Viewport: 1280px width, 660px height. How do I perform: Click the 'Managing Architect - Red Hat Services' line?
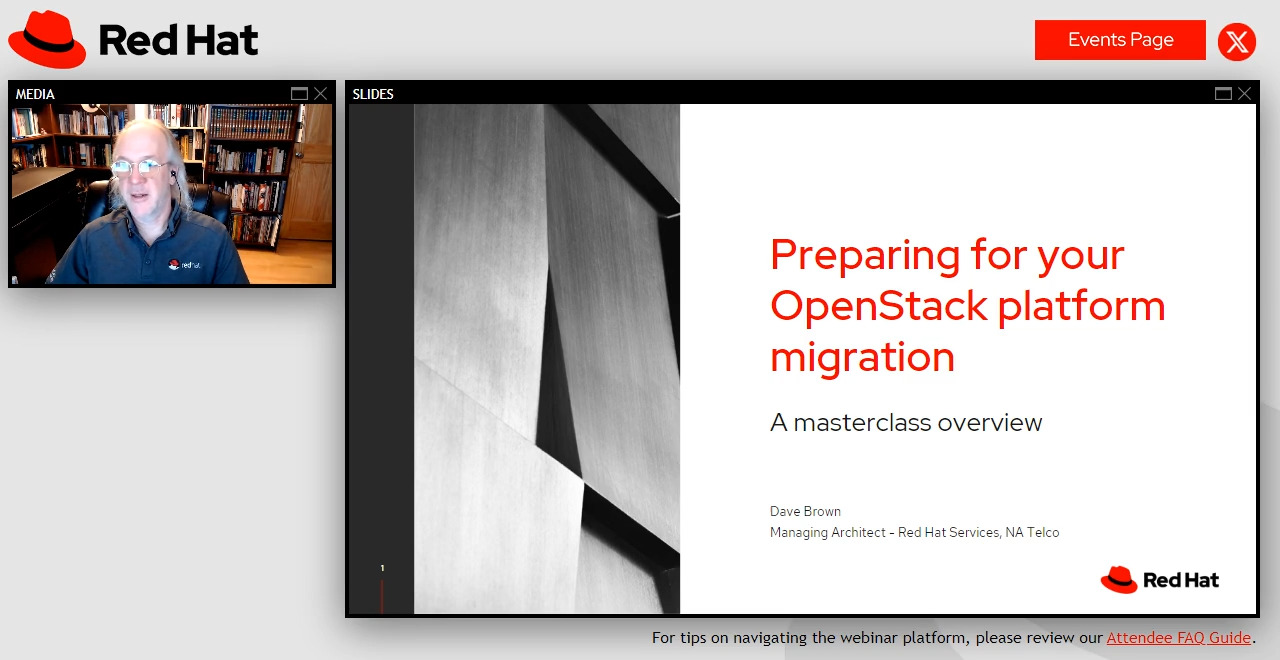point(914,533)
